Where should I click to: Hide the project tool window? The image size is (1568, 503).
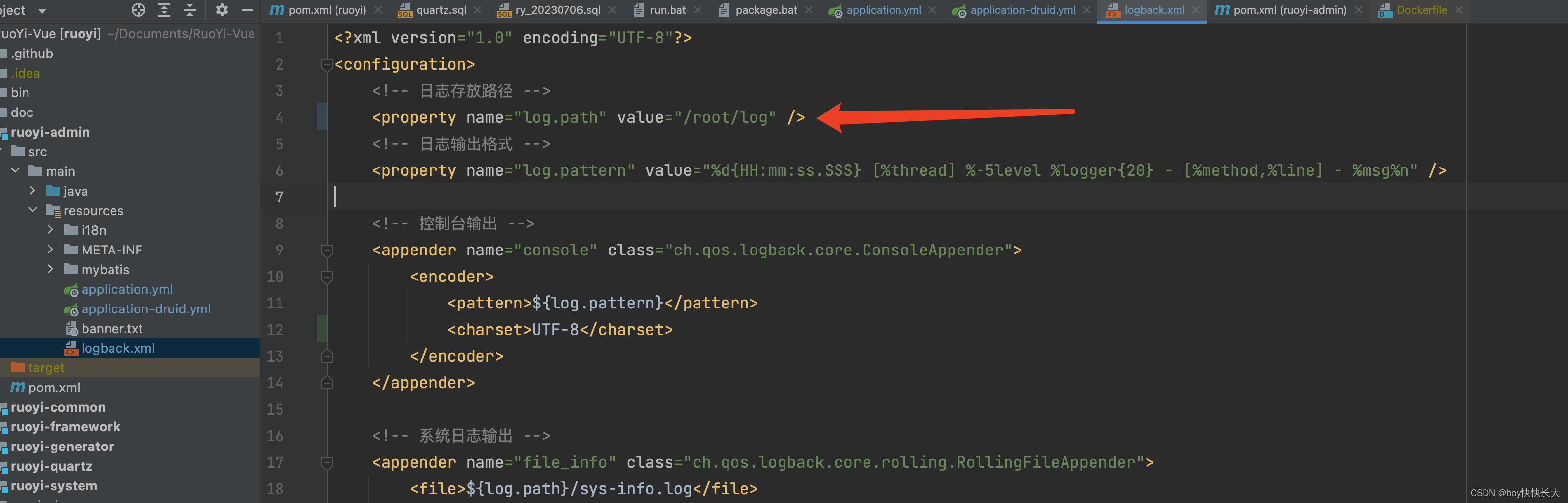(247, 10)
